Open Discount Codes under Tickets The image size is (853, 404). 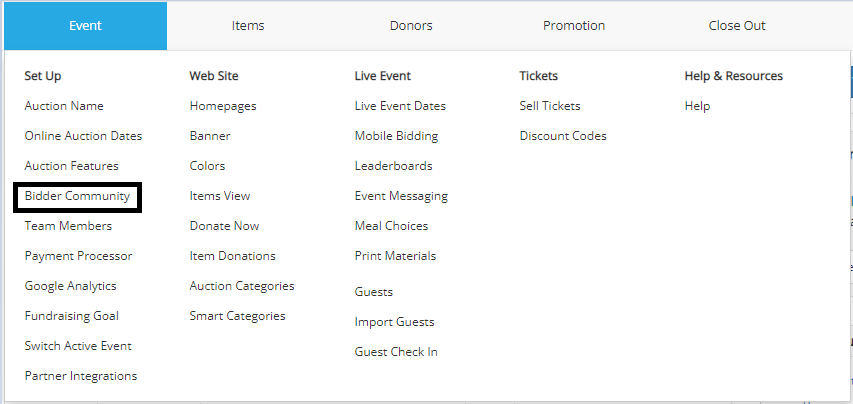[563, 136]
